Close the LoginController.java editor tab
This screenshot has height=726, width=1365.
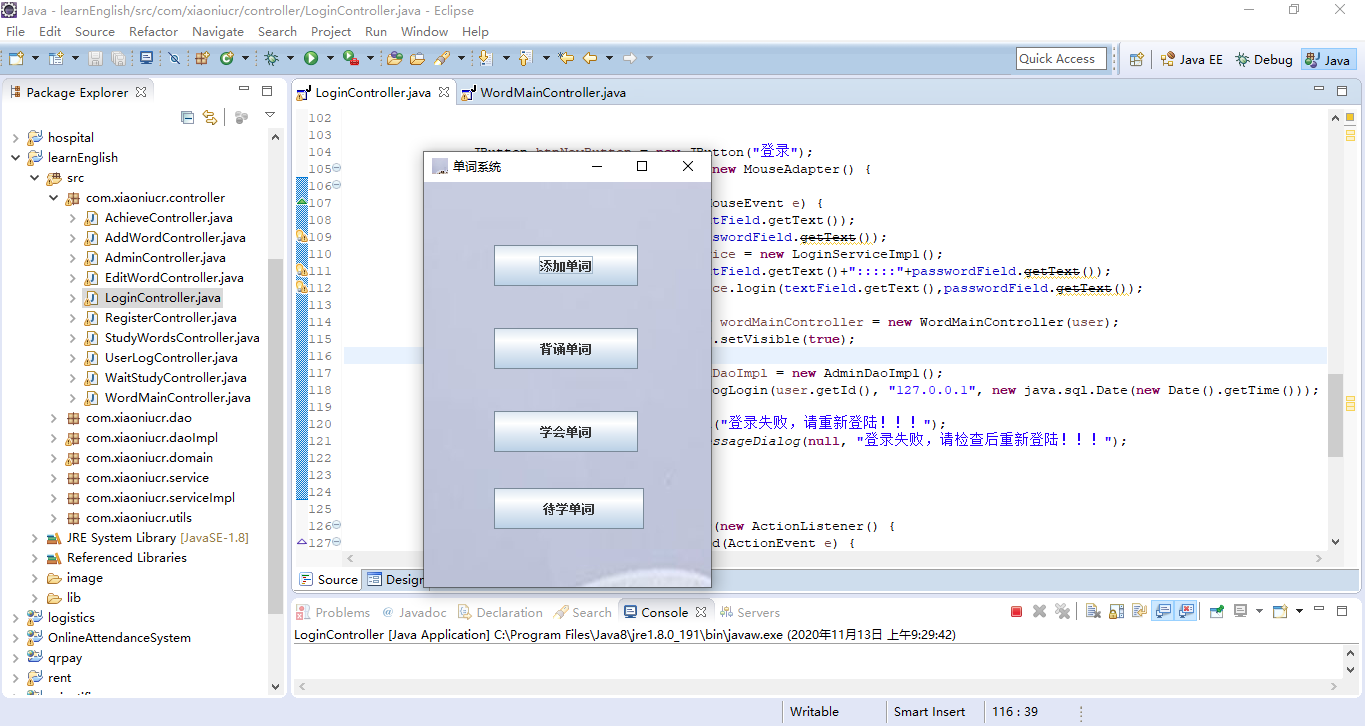pos(443,92)
